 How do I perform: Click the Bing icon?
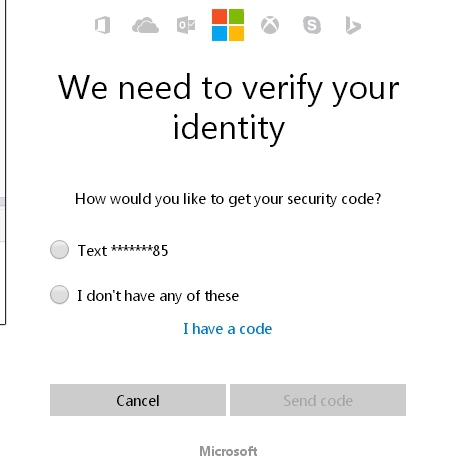point(353,26)
